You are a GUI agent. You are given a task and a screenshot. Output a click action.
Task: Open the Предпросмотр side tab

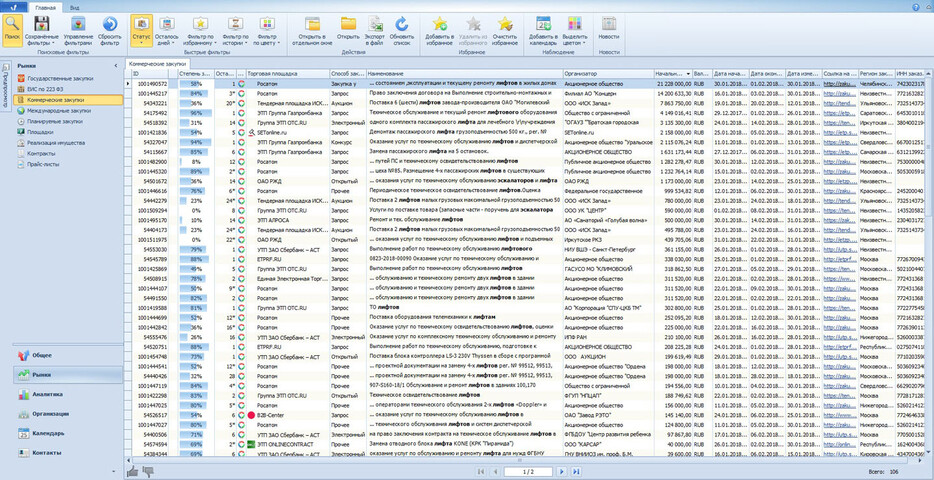click(4, 86)
